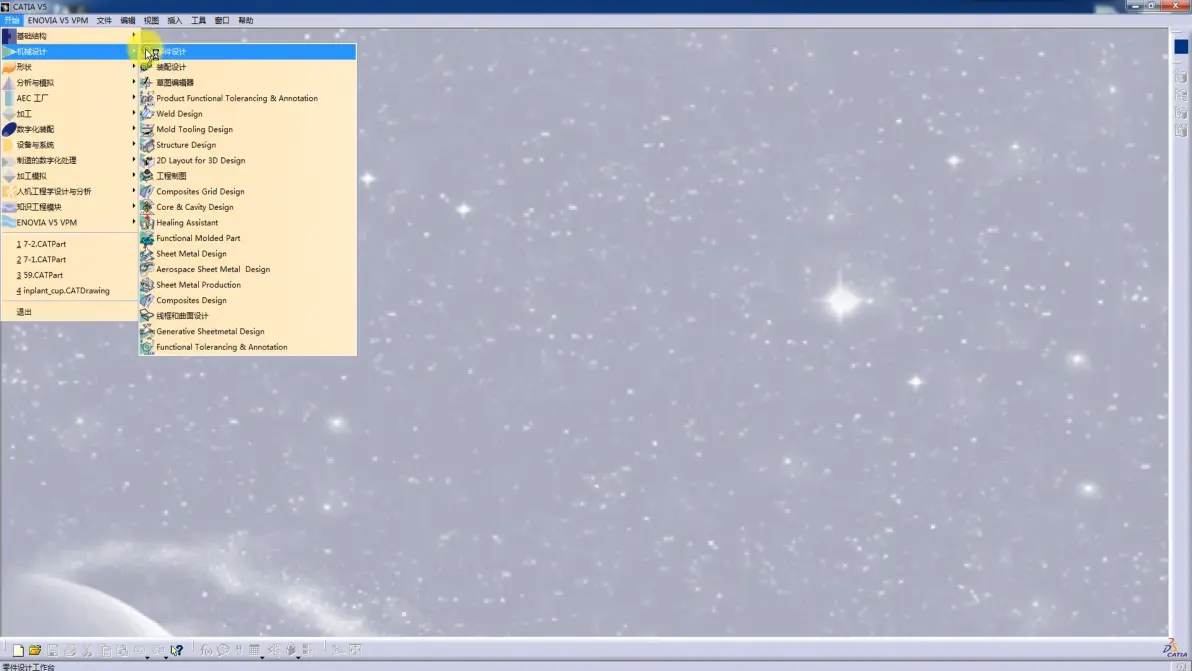Open the 窗口 menu
1192x671 pixels.
tap(222, 21)
